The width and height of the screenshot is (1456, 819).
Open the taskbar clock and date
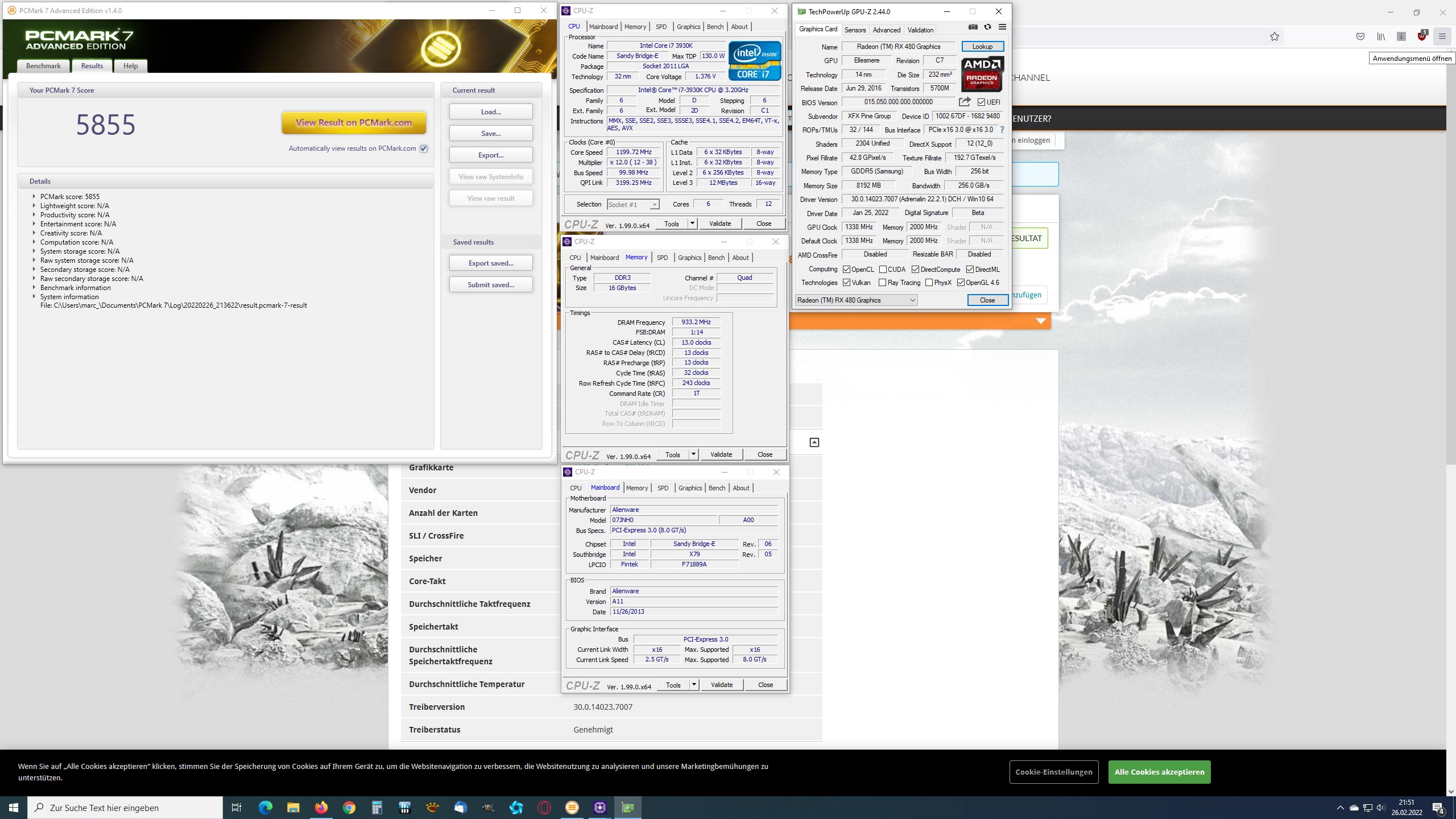pyautogui.click(x=1407, y=808)
